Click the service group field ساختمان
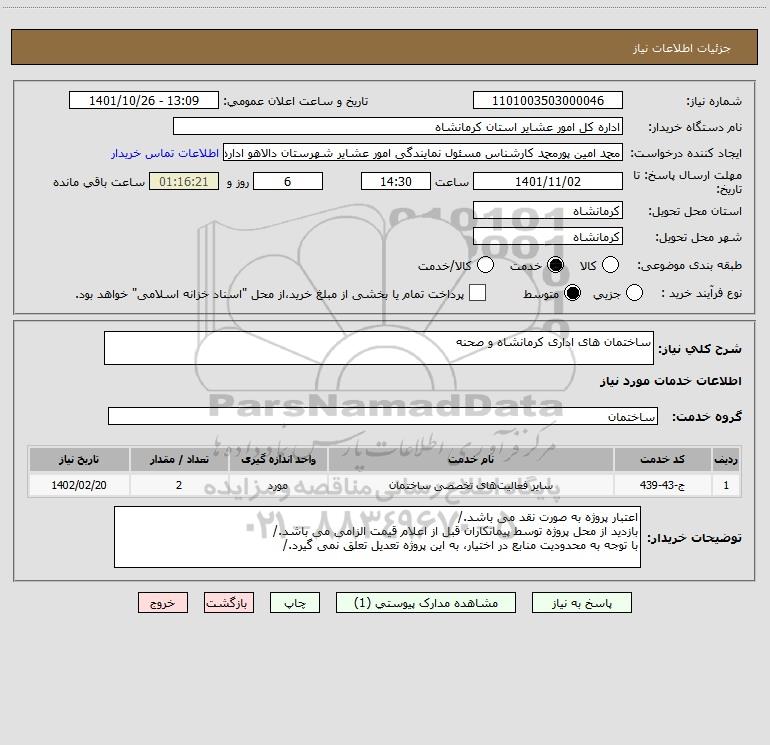The height and width of the screenshot is (745, 770). (x=383, y=416)
